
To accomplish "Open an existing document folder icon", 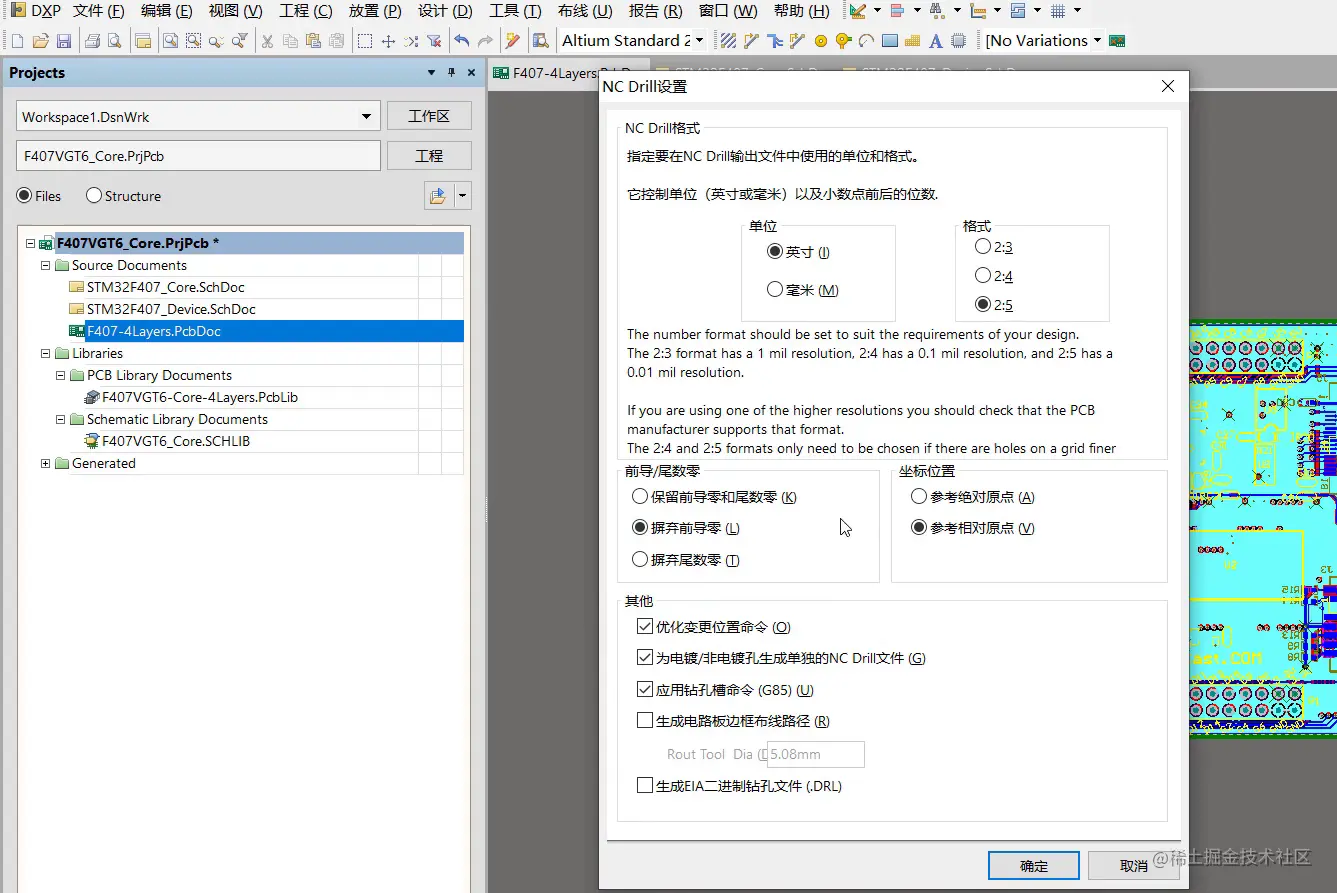I will [40, 41].
